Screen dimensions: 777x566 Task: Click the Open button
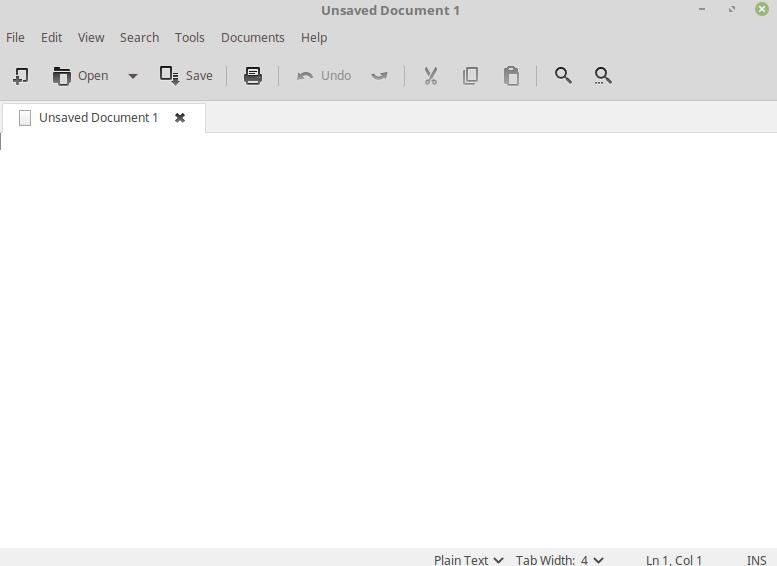pos(81,76)
